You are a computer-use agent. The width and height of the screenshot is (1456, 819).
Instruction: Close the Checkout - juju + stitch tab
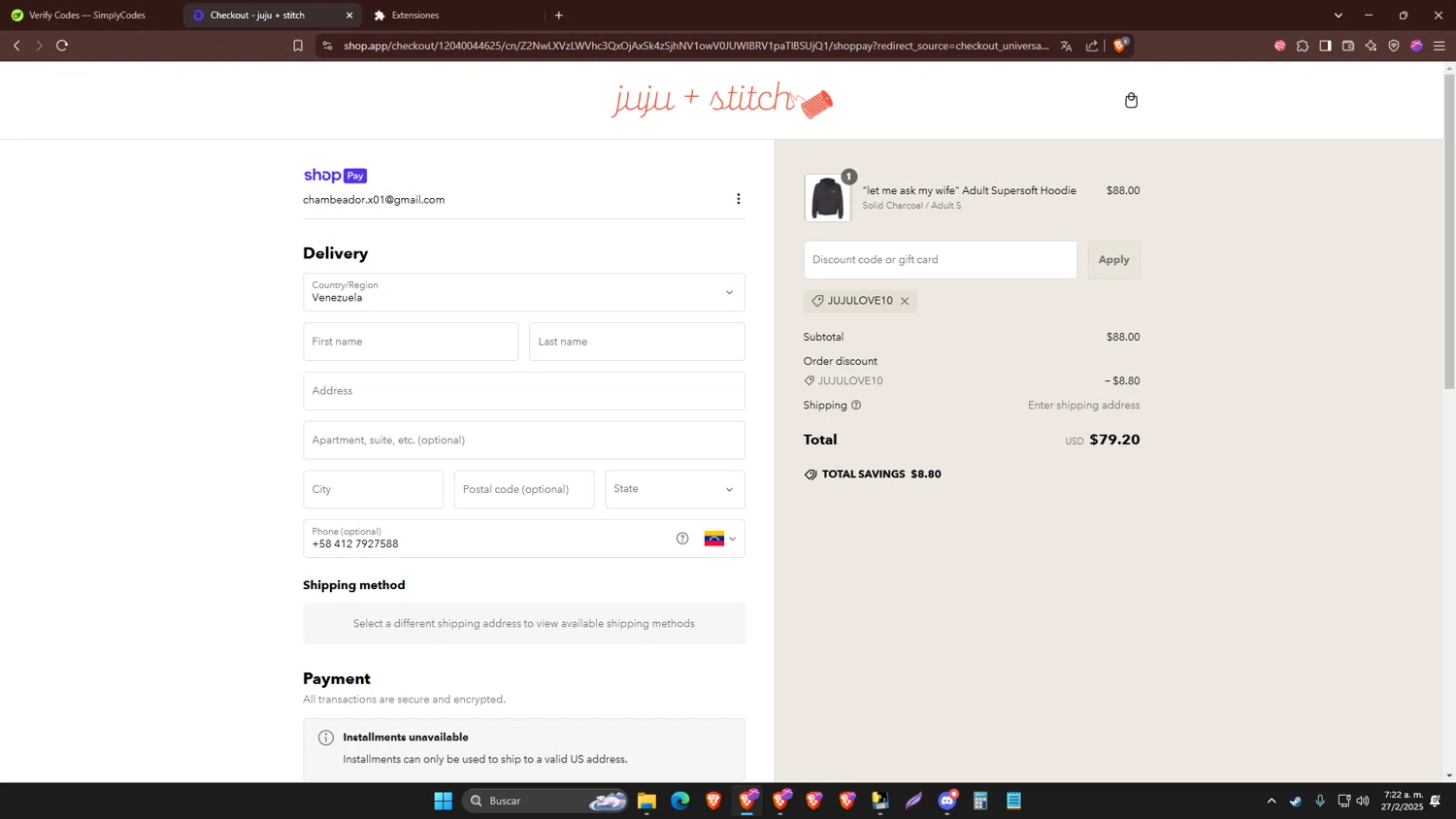pyautogui.click(x=349, y=16)
